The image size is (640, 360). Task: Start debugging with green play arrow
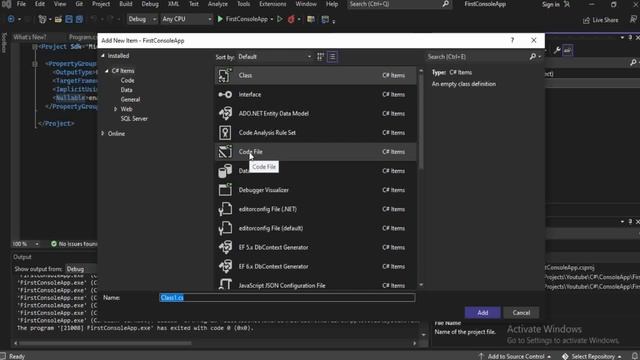click(220, 19)
